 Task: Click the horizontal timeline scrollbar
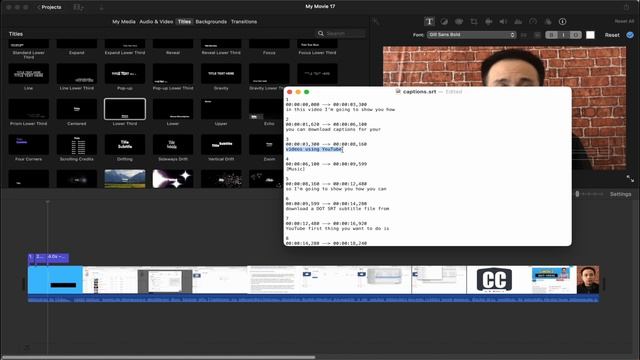[x=158, y=358]
